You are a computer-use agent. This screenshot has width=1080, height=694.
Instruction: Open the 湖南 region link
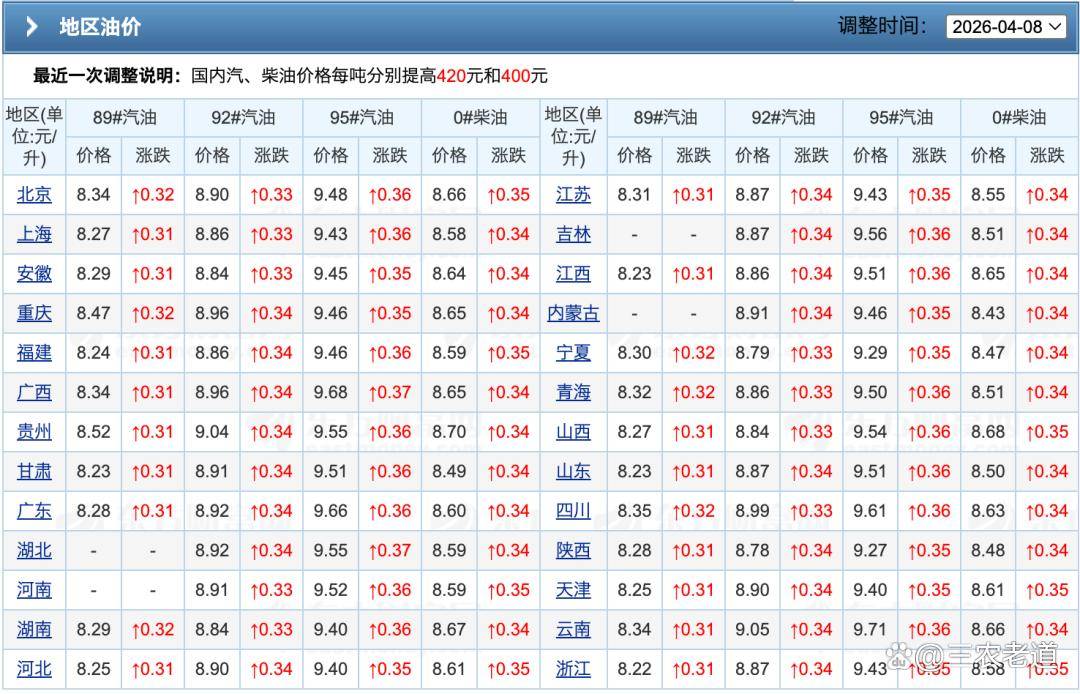[x=34, y=629]
